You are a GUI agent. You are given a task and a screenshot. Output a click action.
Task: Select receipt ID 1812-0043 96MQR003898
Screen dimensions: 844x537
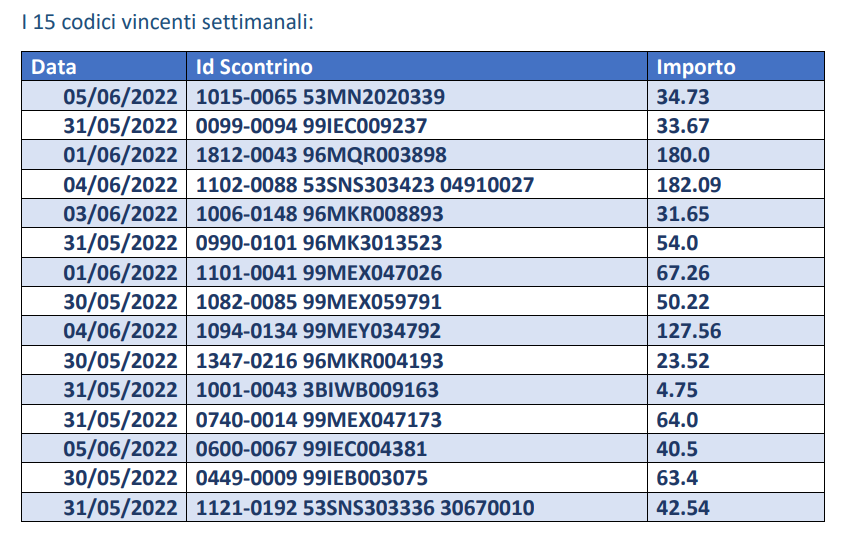click(x=321, y=155)
